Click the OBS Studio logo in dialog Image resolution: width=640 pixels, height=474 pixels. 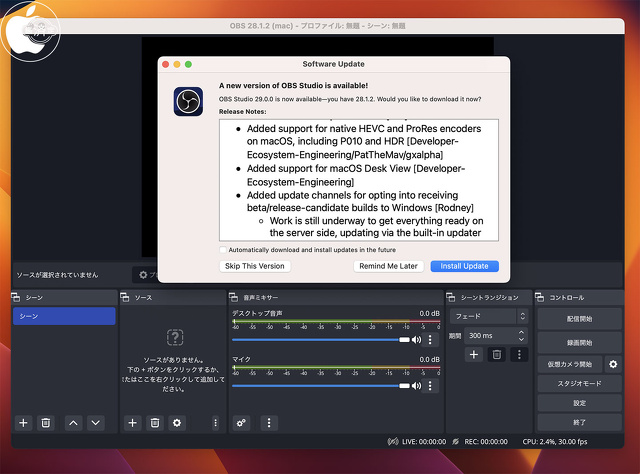188,101
